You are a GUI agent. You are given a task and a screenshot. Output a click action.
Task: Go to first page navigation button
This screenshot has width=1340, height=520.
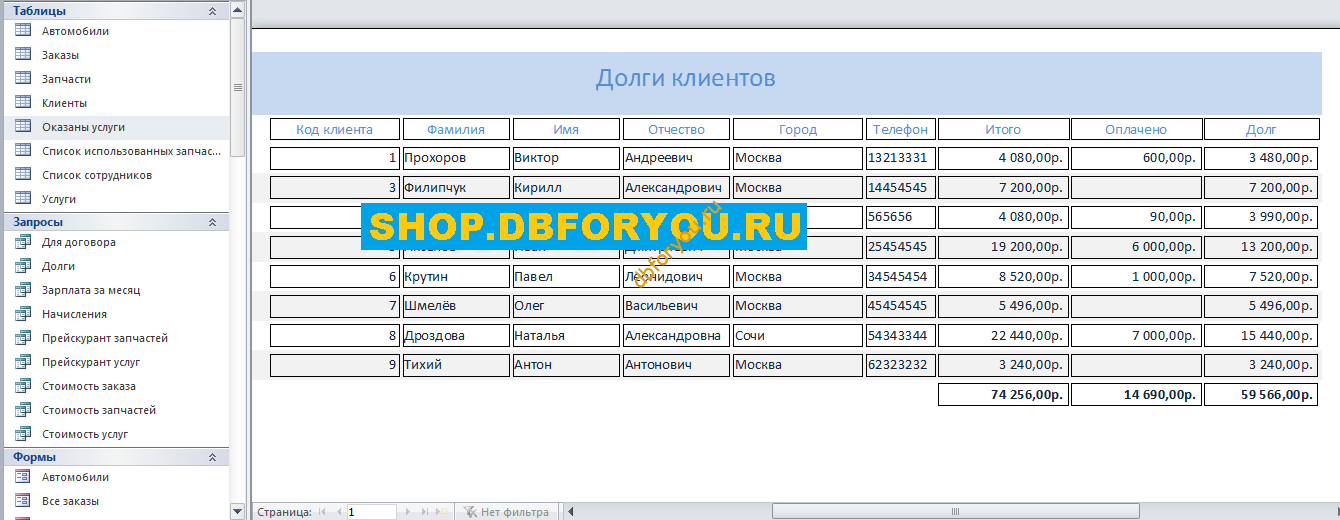pyautogui.click(x=322, y=512)
